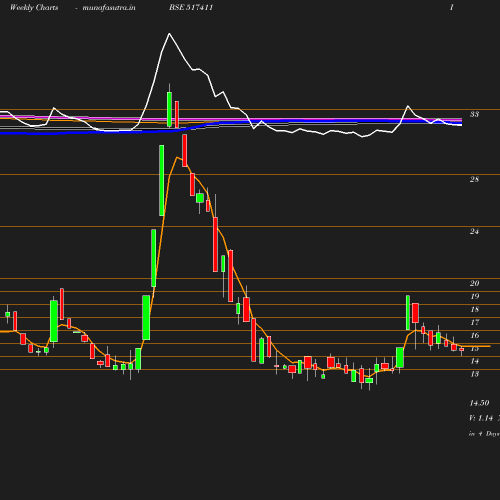
Task: Click the 33 price axis label
Action: tap(474, 114)
